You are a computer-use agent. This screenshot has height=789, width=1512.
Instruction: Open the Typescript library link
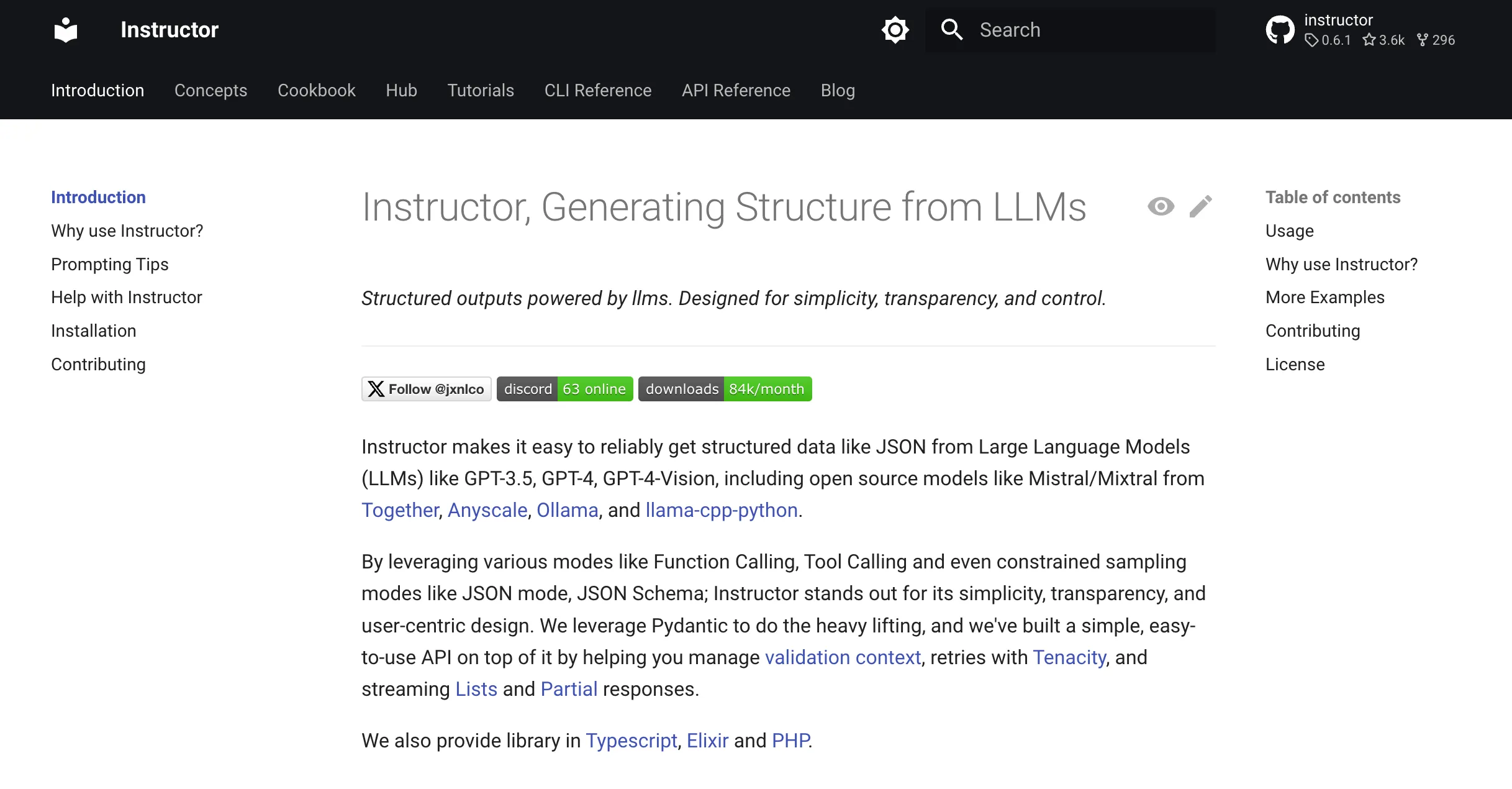pos(632,741)
